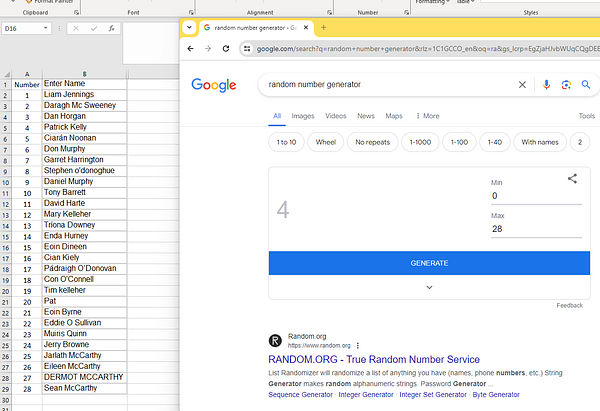This screenshot has width=600, height=411.
Task: Share the random number generator widget
Action: pos(572,178)
